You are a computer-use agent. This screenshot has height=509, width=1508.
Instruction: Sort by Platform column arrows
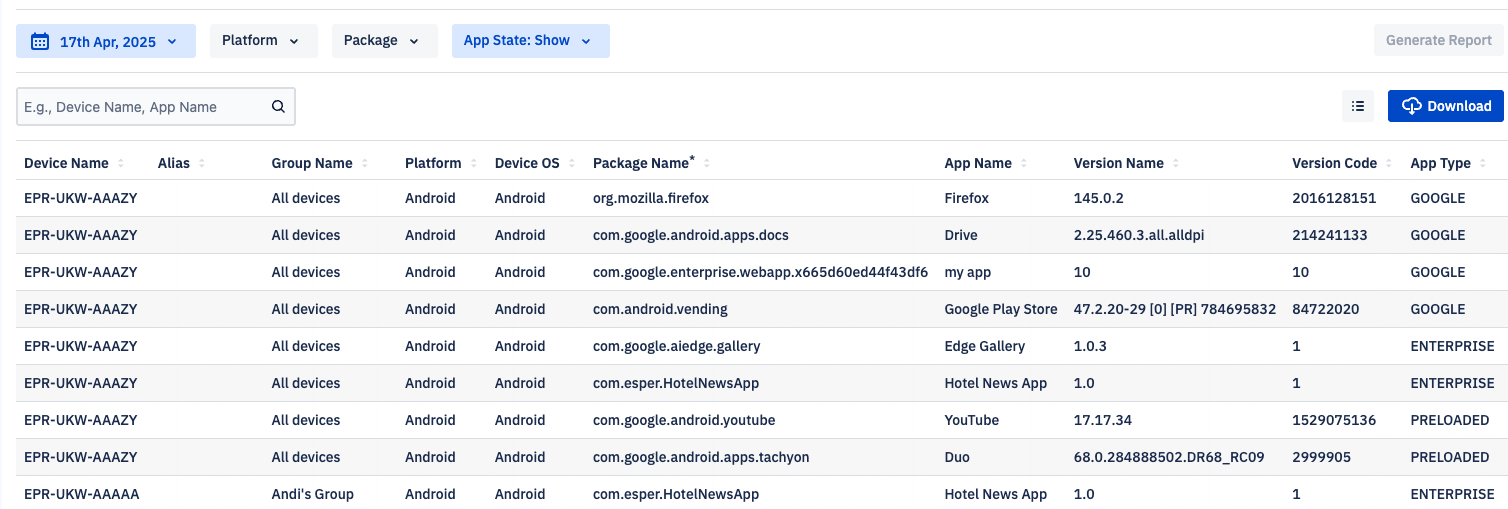[473, 163]
